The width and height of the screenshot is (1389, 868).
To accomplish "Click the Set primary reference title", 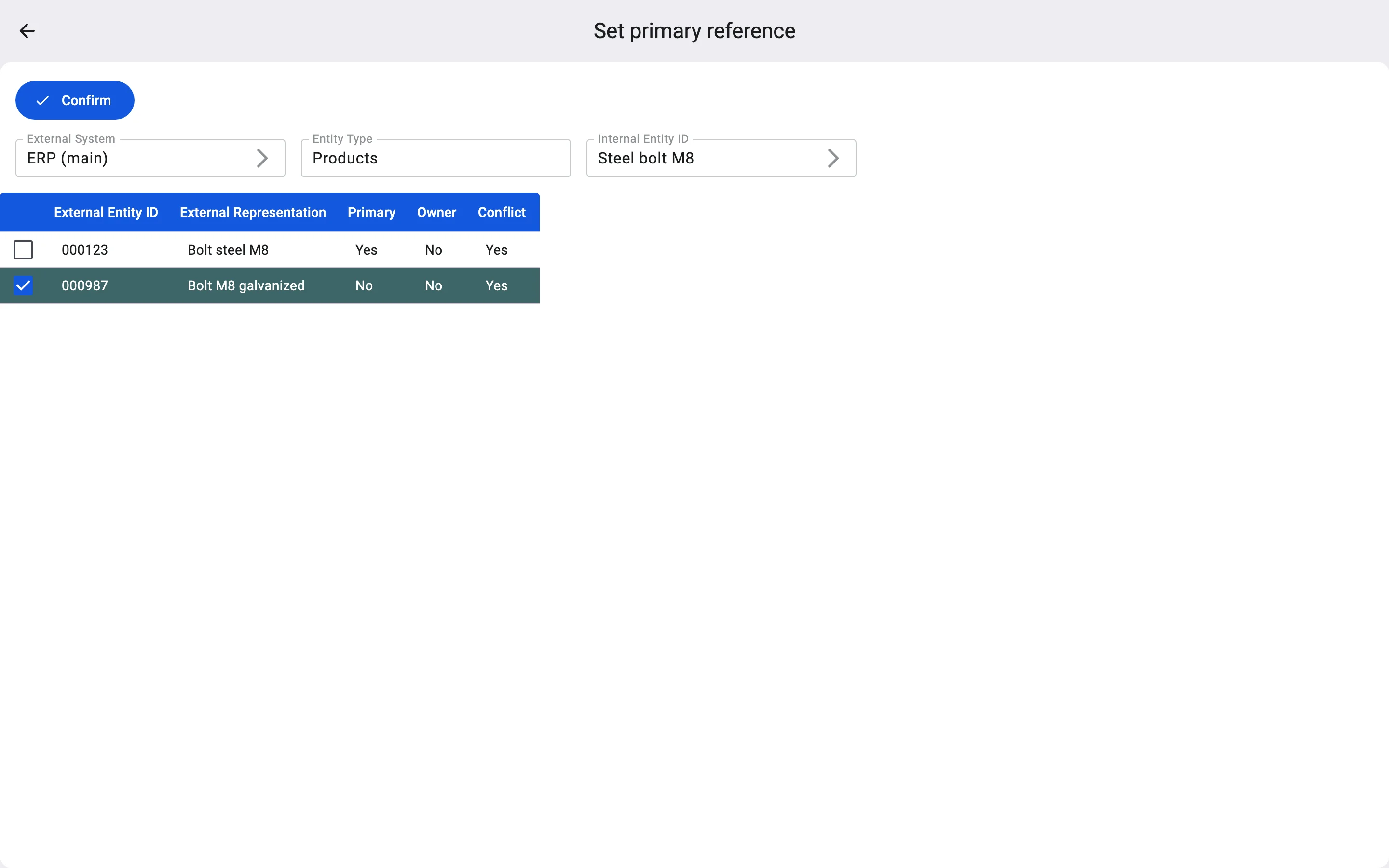I will click(694, 31).
